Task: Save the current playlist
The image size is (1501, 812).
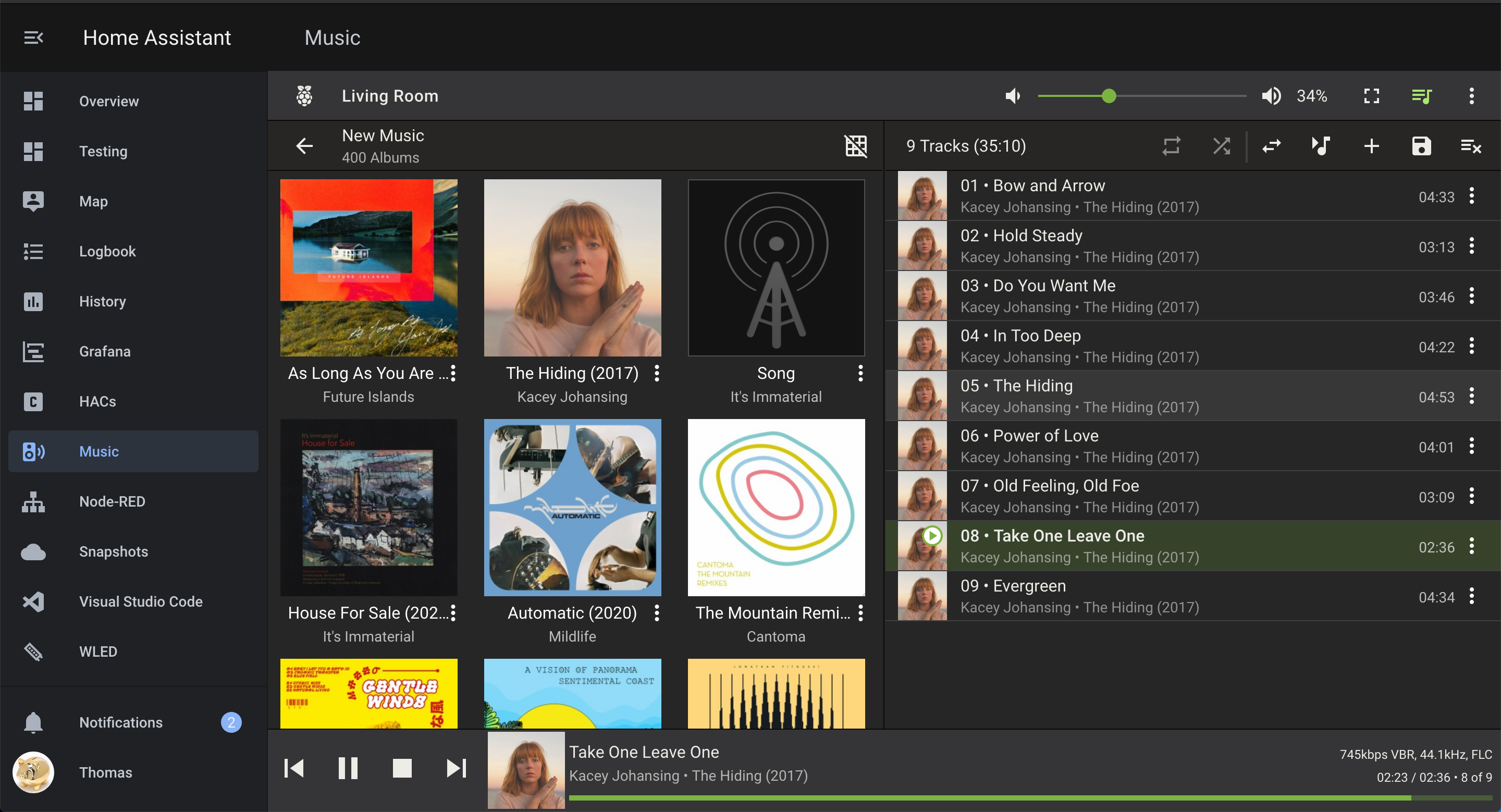Action: pos(1422,145)
